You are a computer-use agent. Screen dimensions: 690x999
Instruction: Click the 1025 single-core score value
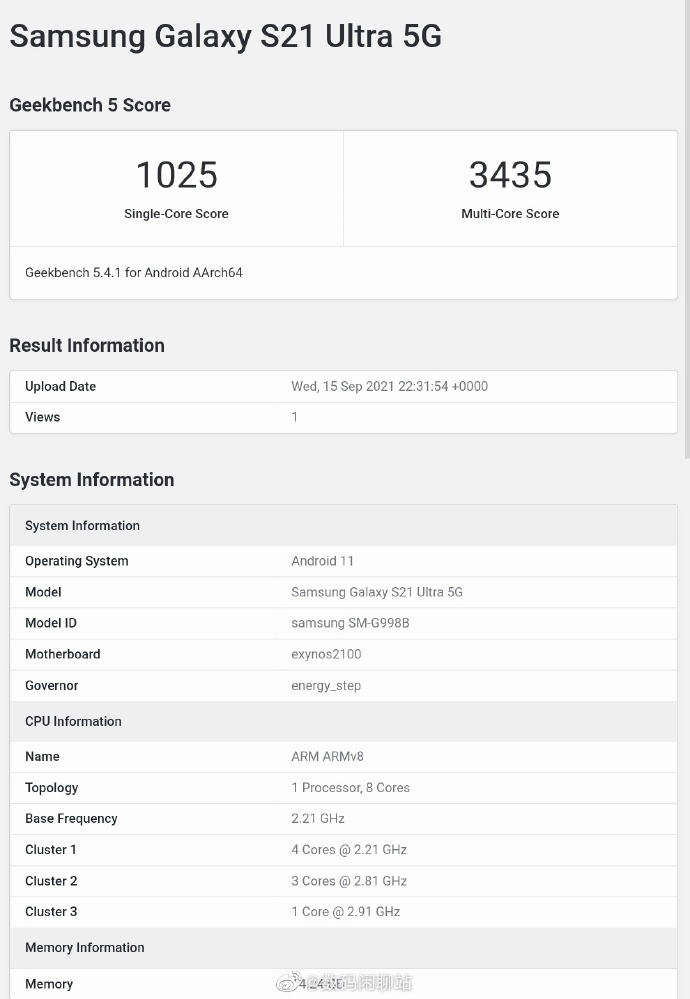click(176, 175)
